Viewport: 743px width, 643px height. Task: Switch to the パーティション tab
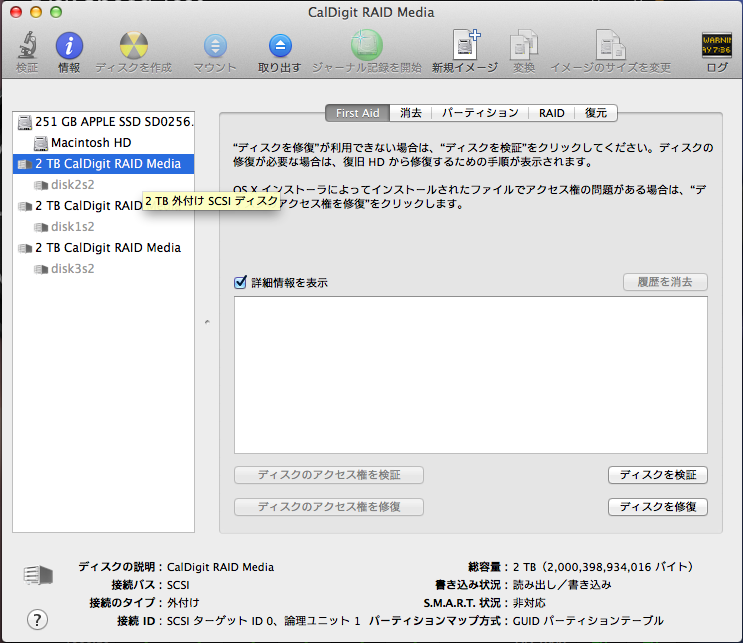pyautogui.click(x=480, y=113)
